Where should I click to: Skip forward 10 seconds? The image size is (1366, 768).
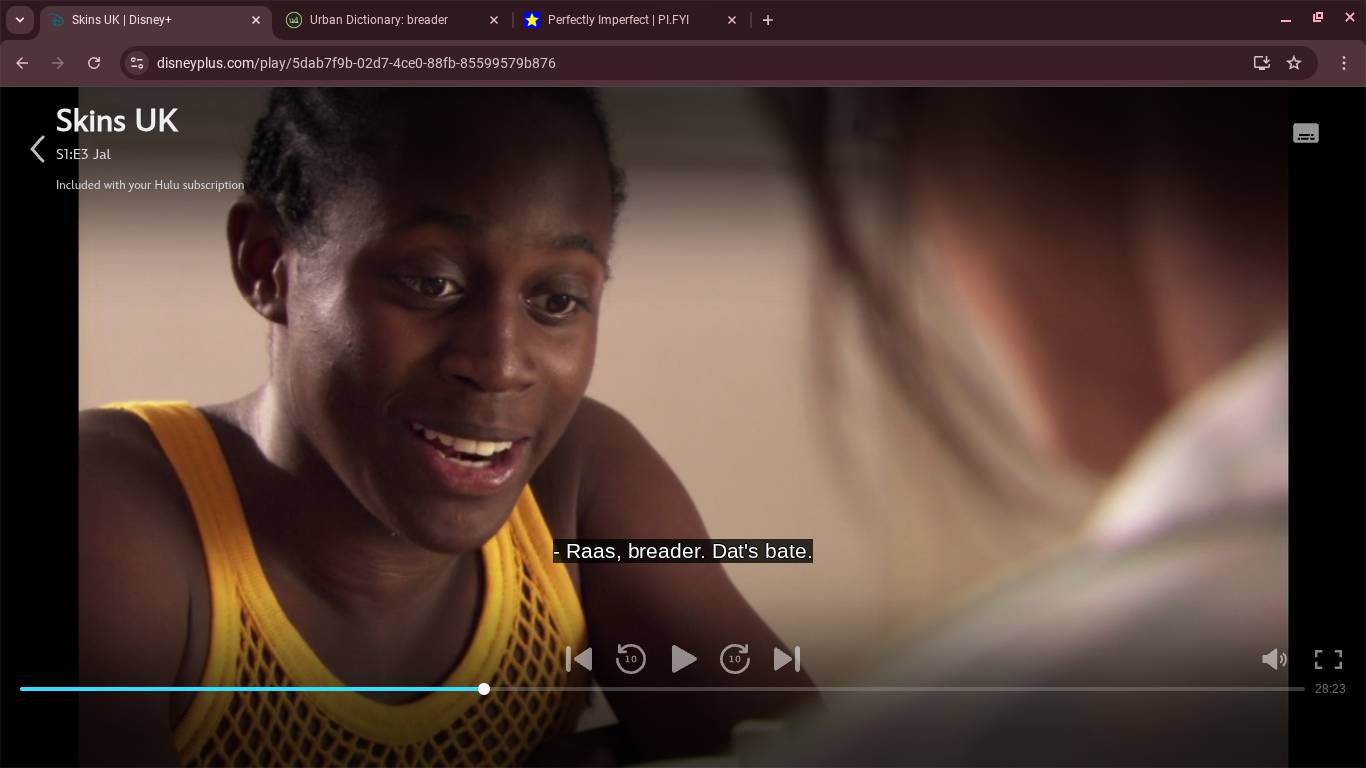click(735, 659)
